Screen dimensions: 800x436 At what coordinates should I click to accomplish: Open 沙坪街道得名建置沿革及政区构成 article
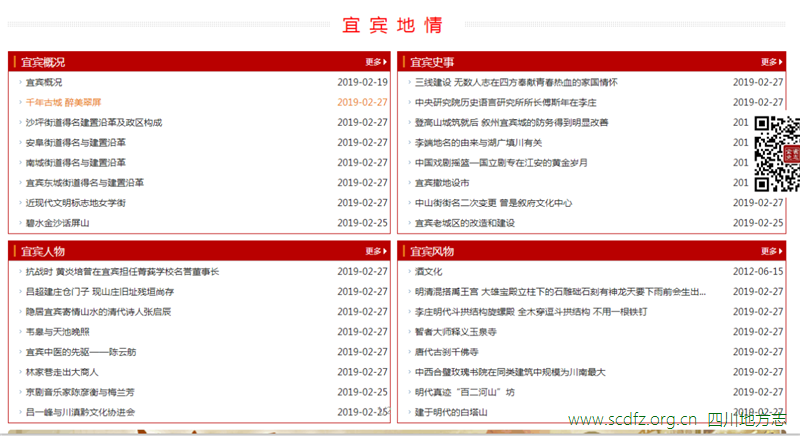93,122
